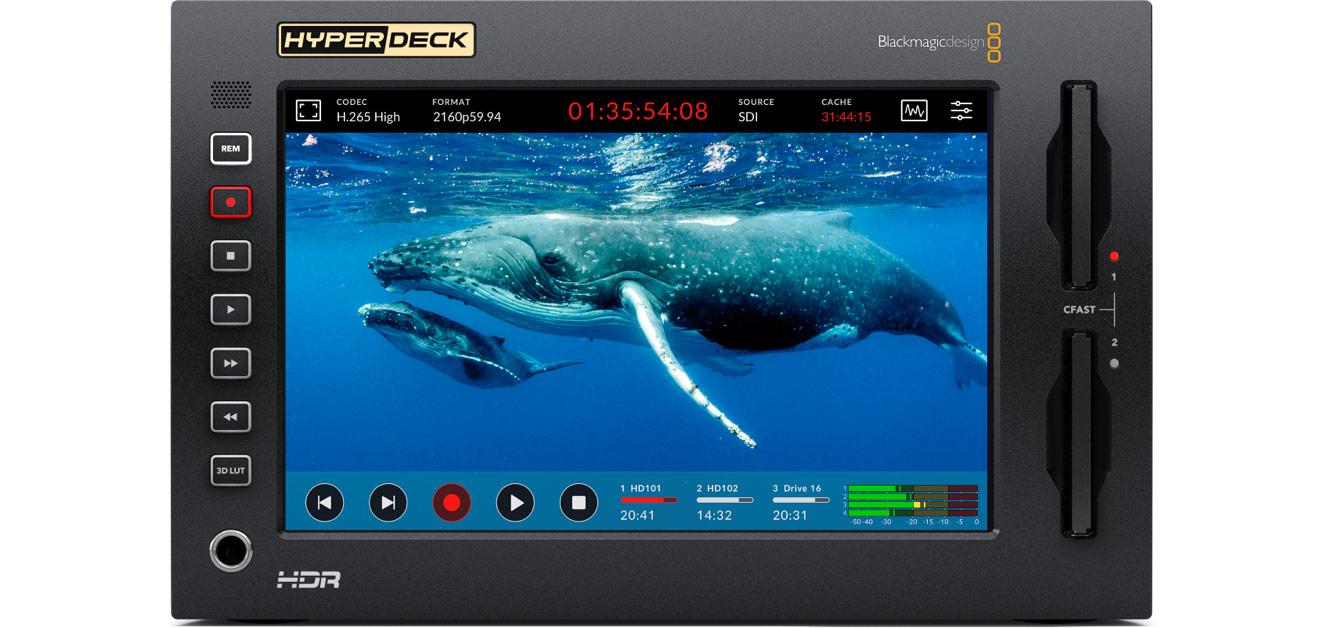Viewport: 1324px width, 628px height.
Task: Tap the on-screen record button
Action: [x=451, y=503]
